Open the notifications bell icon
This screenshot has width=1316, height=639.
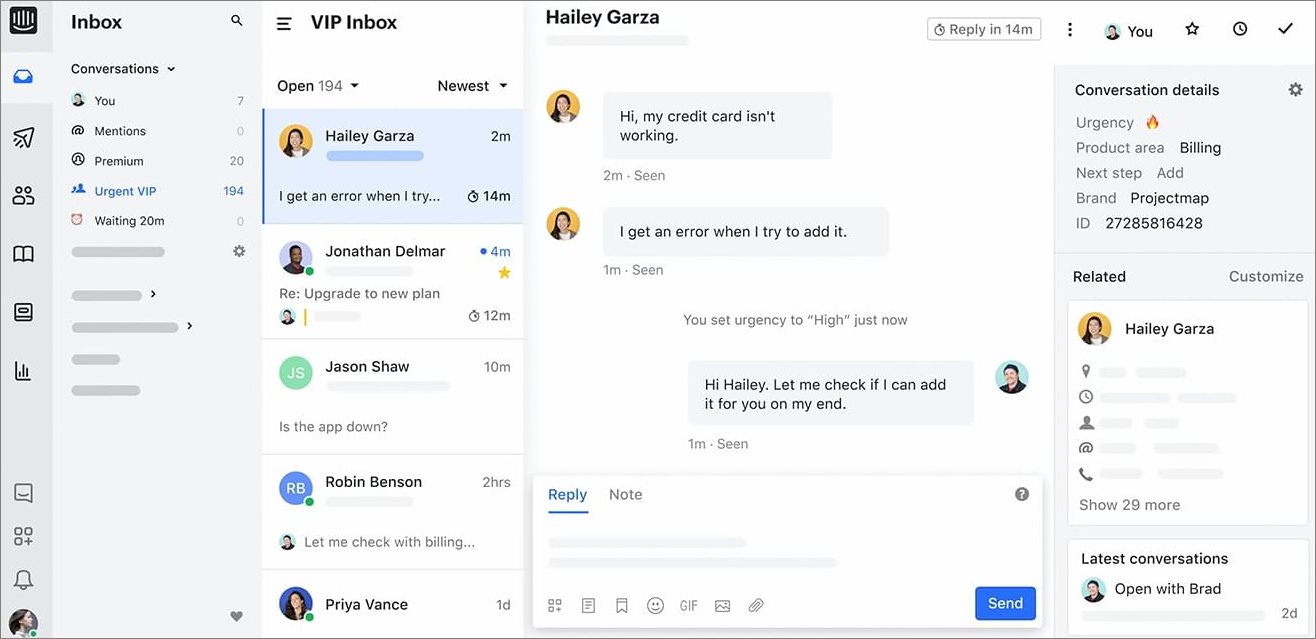[x=23, y=579]
